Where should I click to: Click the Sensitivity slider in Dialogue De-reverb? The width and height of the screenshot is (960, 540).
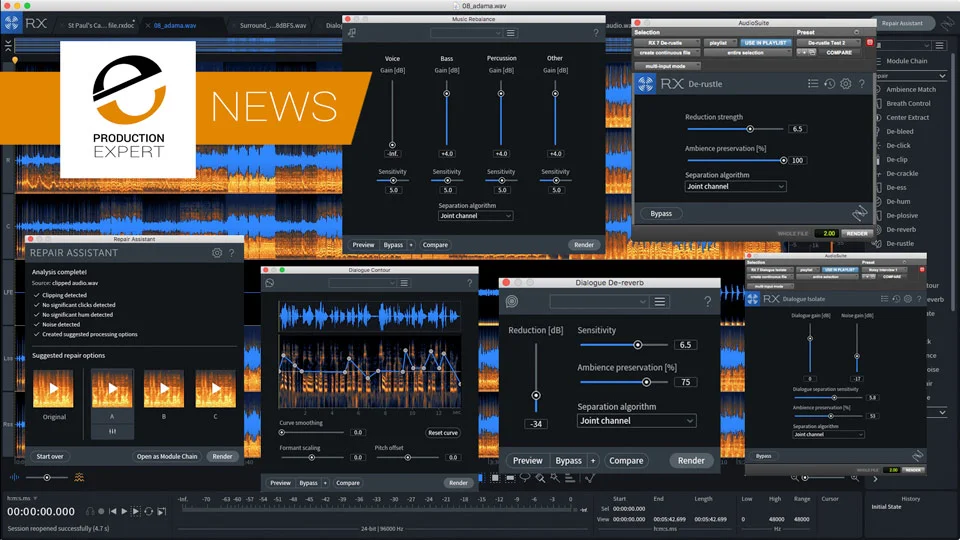[x=624, y=345]
